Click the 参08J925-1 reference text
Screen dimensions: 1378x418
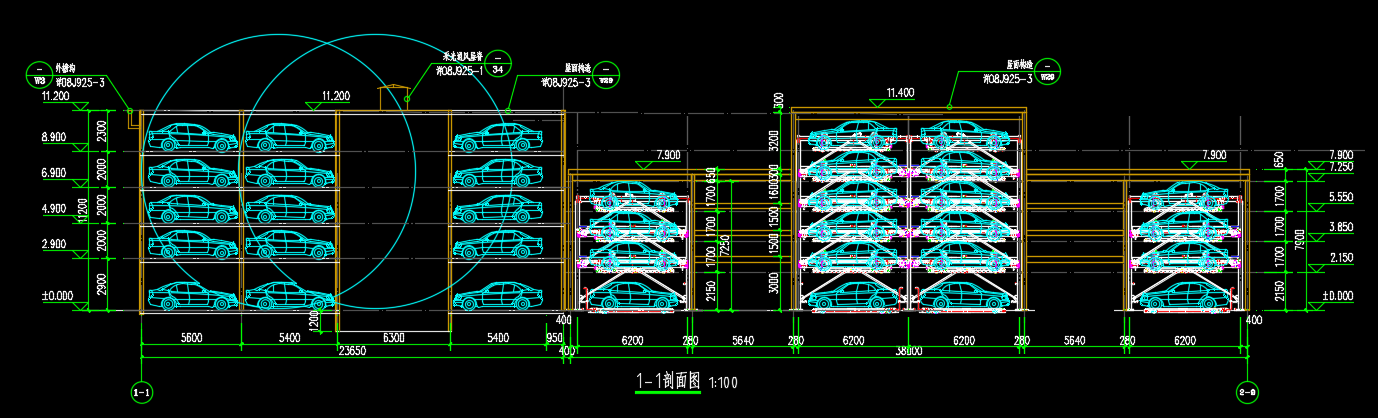(x=461, y=70)
